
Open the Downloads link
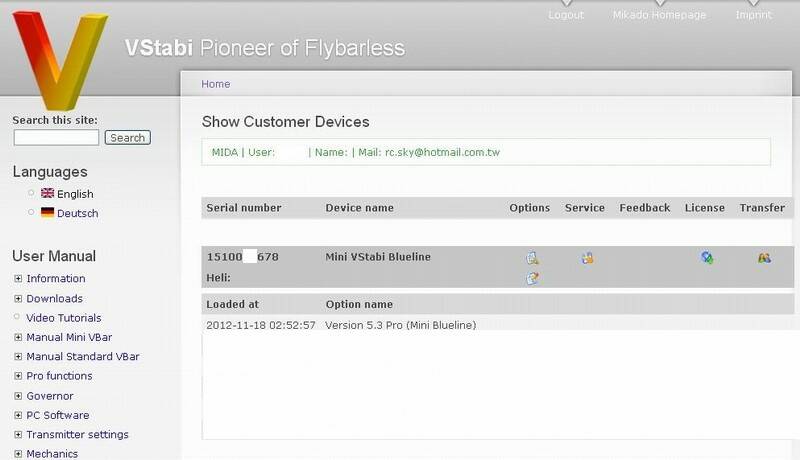(x=54, y=298)
